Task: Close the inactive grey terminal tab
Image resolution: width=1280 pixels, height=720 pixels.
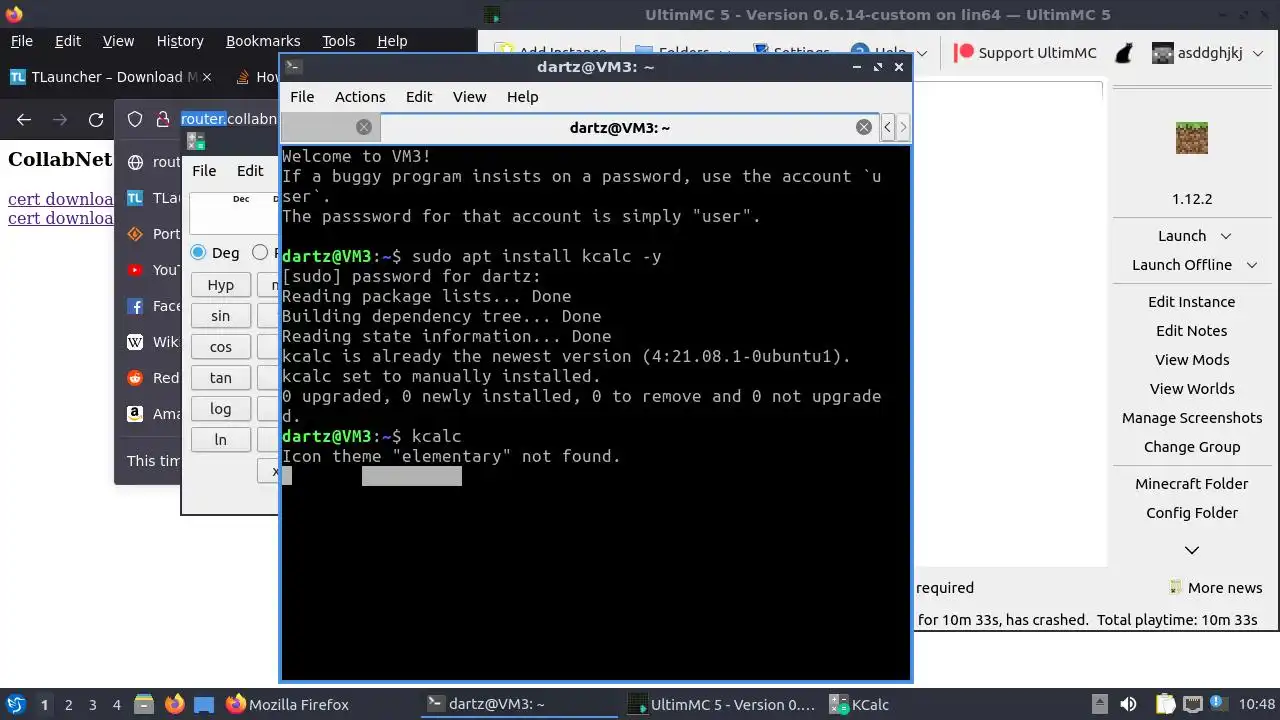Action: (364, 127)
